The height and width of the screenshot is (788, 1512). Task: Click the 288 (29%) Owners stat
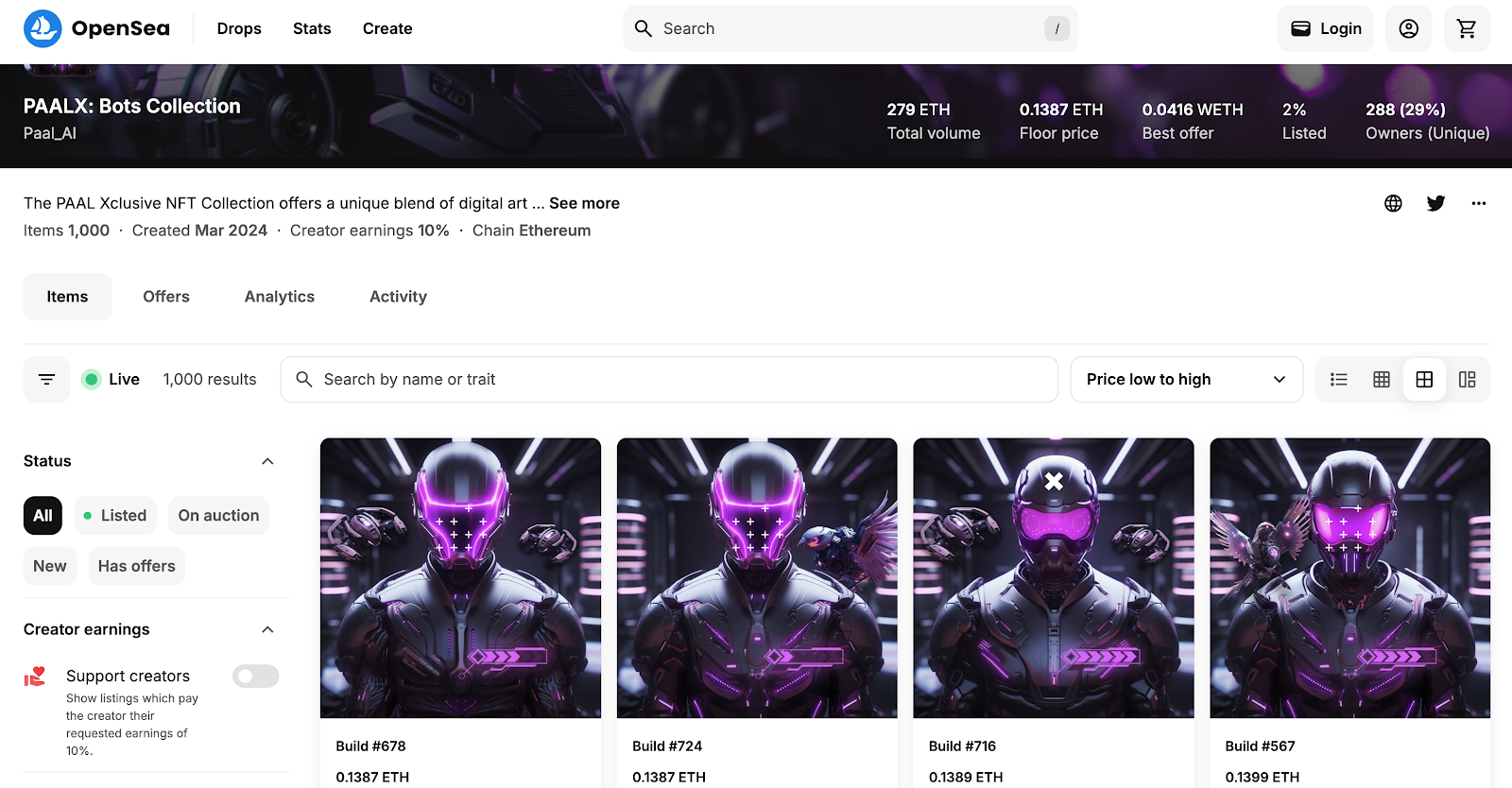click(1428, 121)
